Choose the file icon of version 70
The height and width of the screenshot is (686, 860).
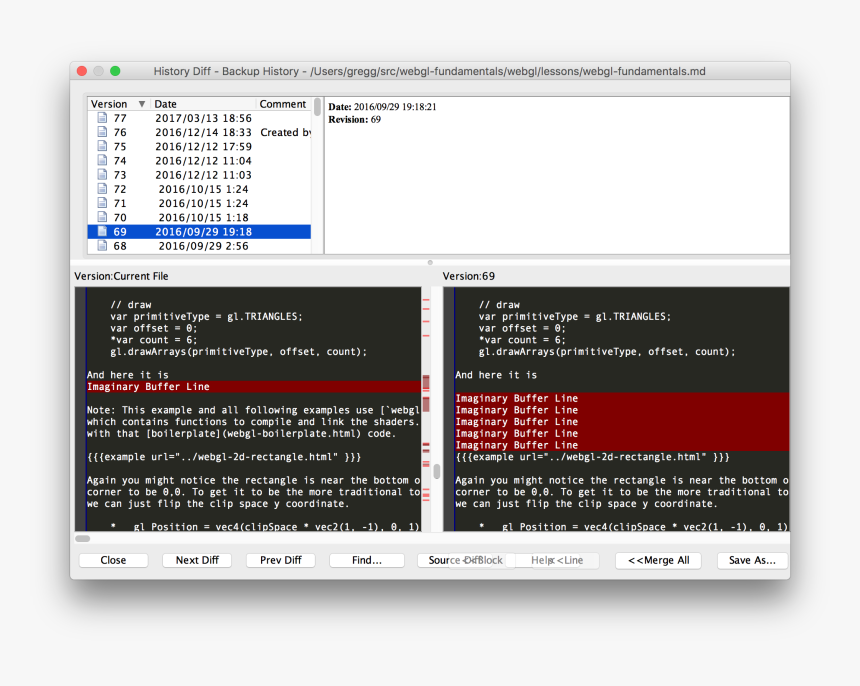[x=101, y=217]
